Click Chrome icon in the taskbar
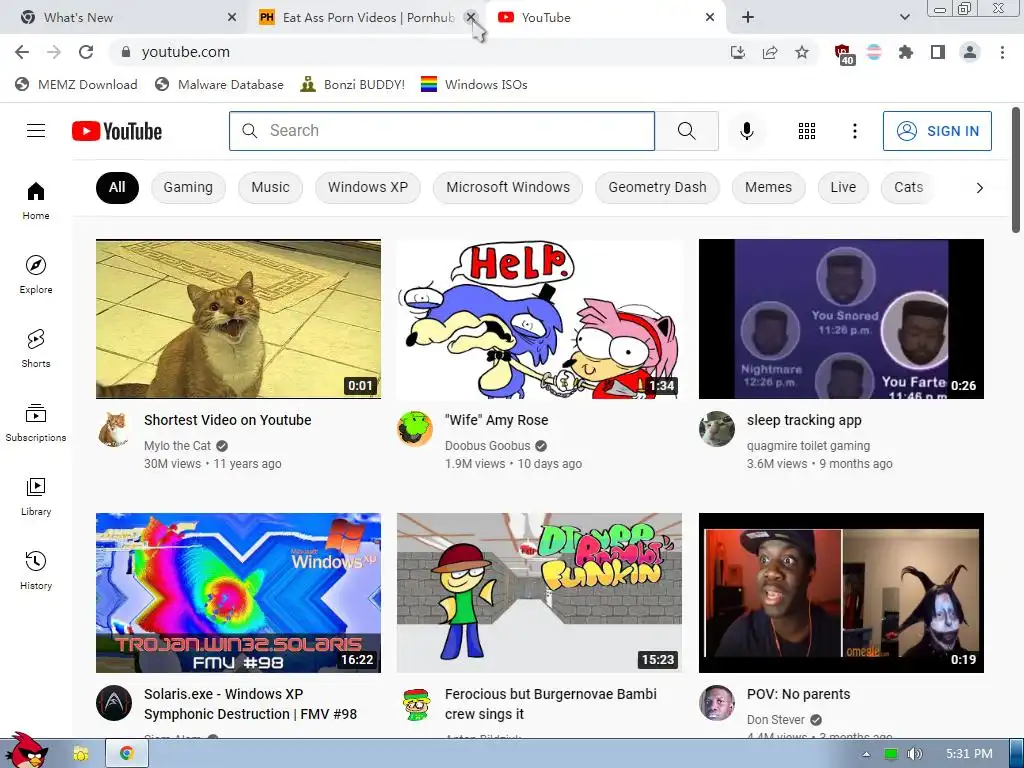 tap(127, 754)
